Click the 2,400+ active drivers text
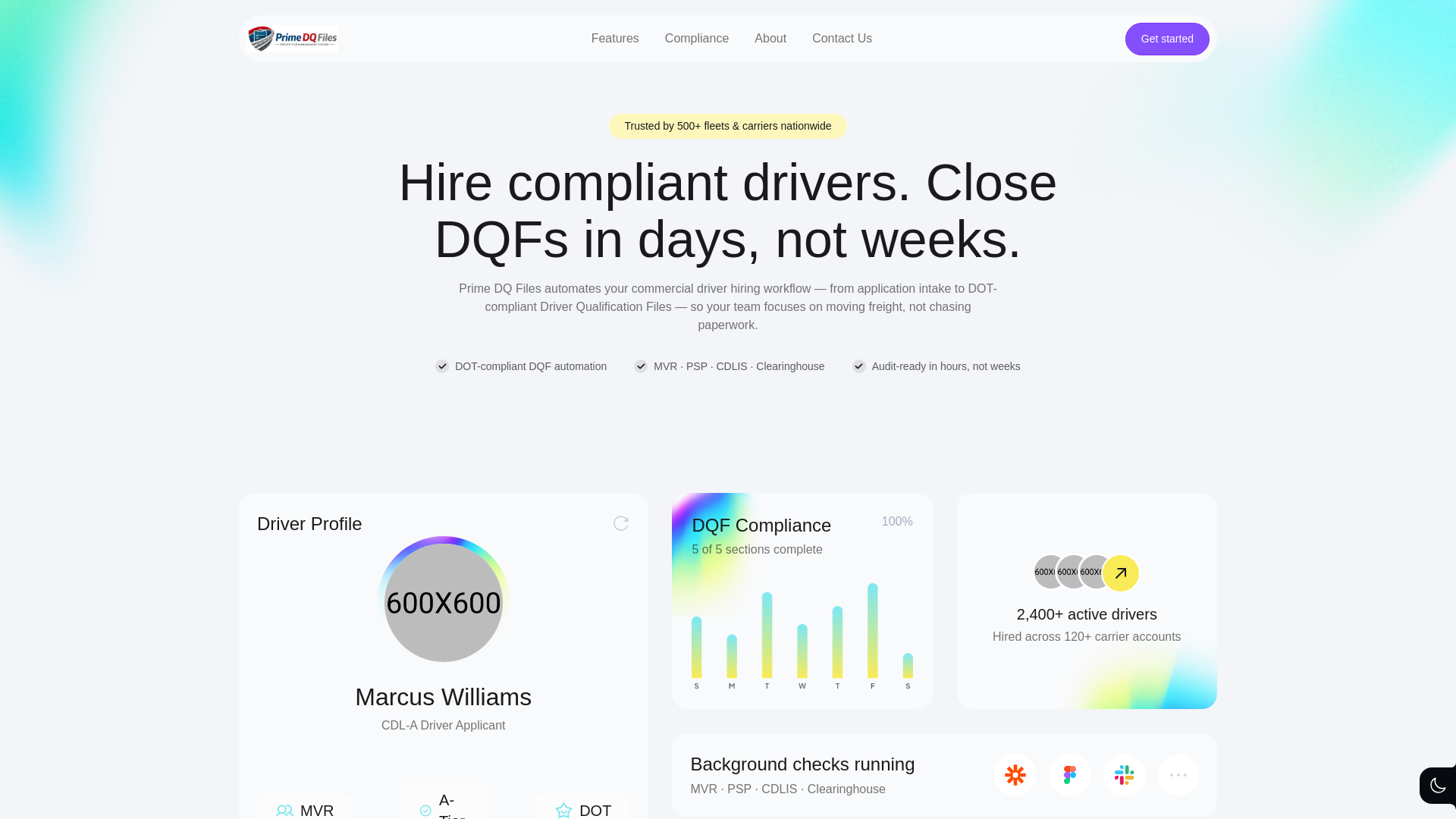1456x819 pixels. 1087,614
